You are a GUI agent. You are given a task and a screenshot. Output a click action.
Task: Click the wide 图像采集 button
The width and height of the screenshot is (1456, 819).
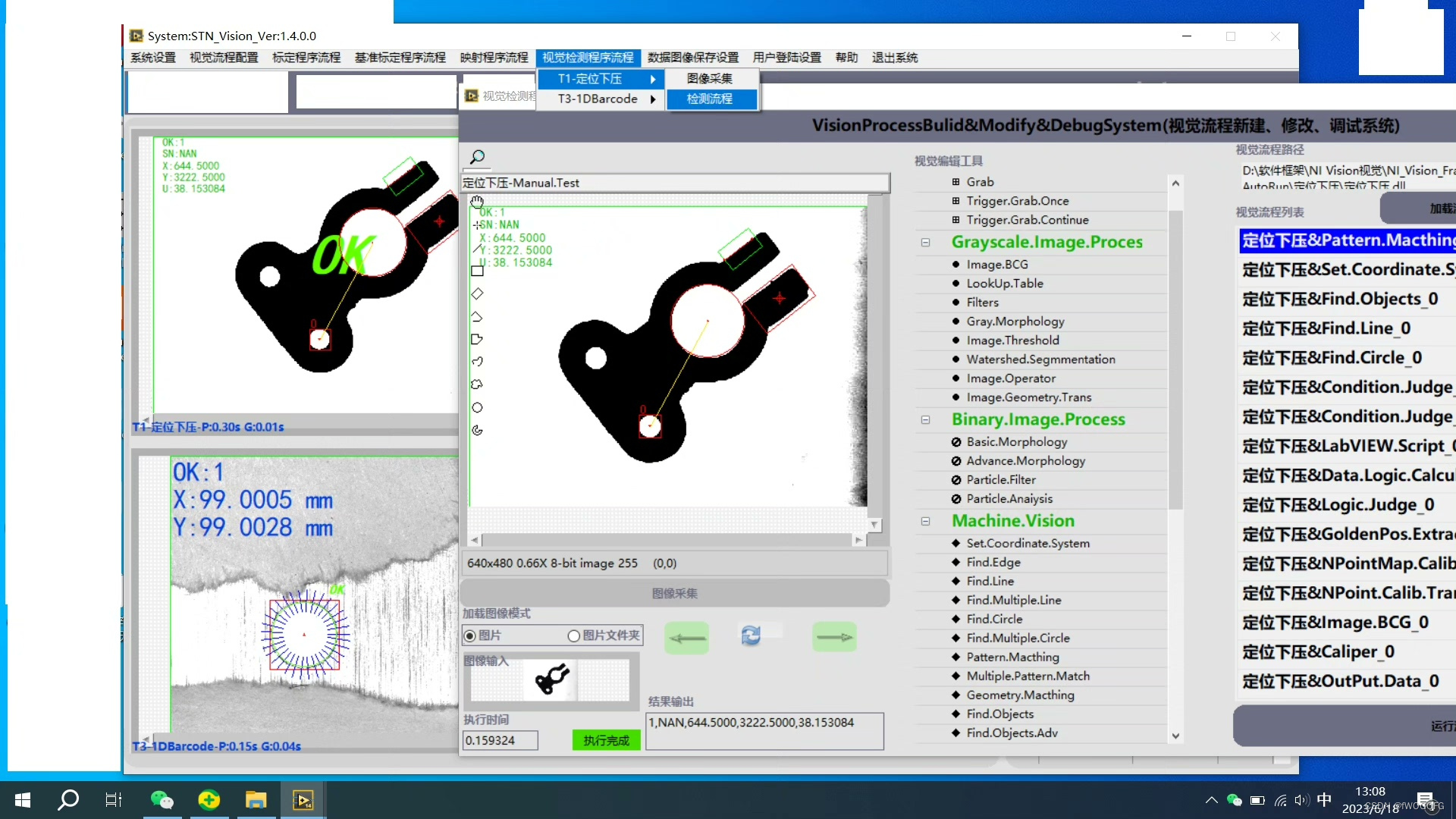(675, 594)
